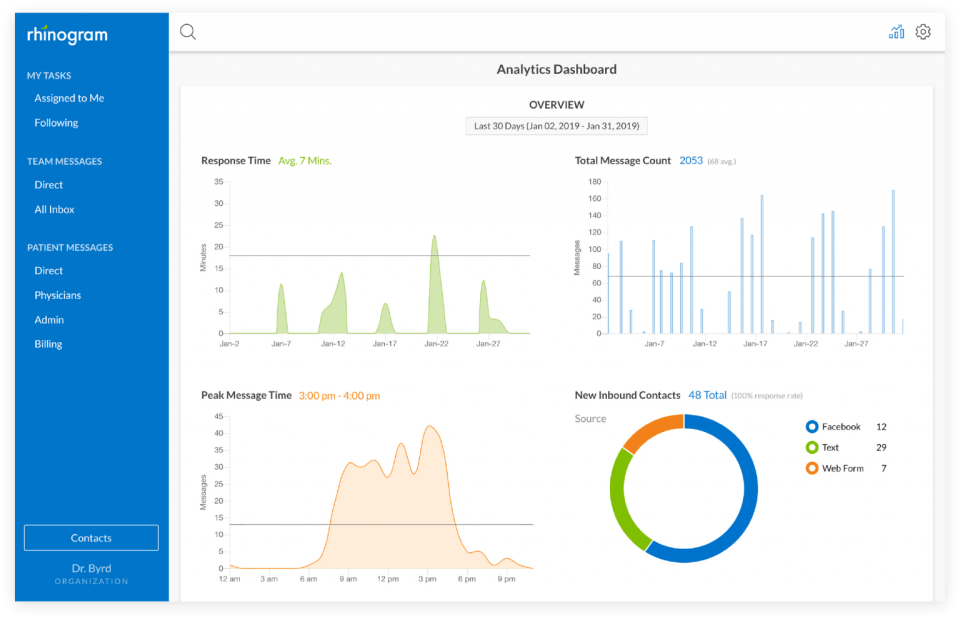Click the Web Form count 7
The image size is (960, 619).
883,468
